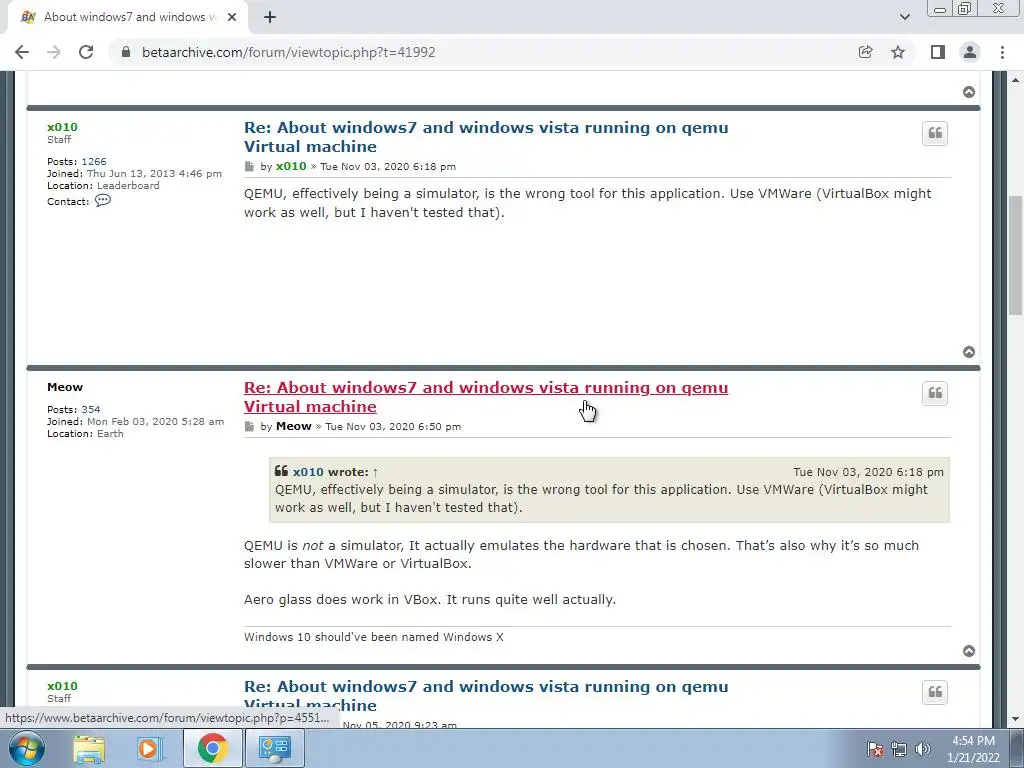Open Chrome three-dot menu
The width and height of the screenshot is (1024, 768).
(x=1002, y=52)
